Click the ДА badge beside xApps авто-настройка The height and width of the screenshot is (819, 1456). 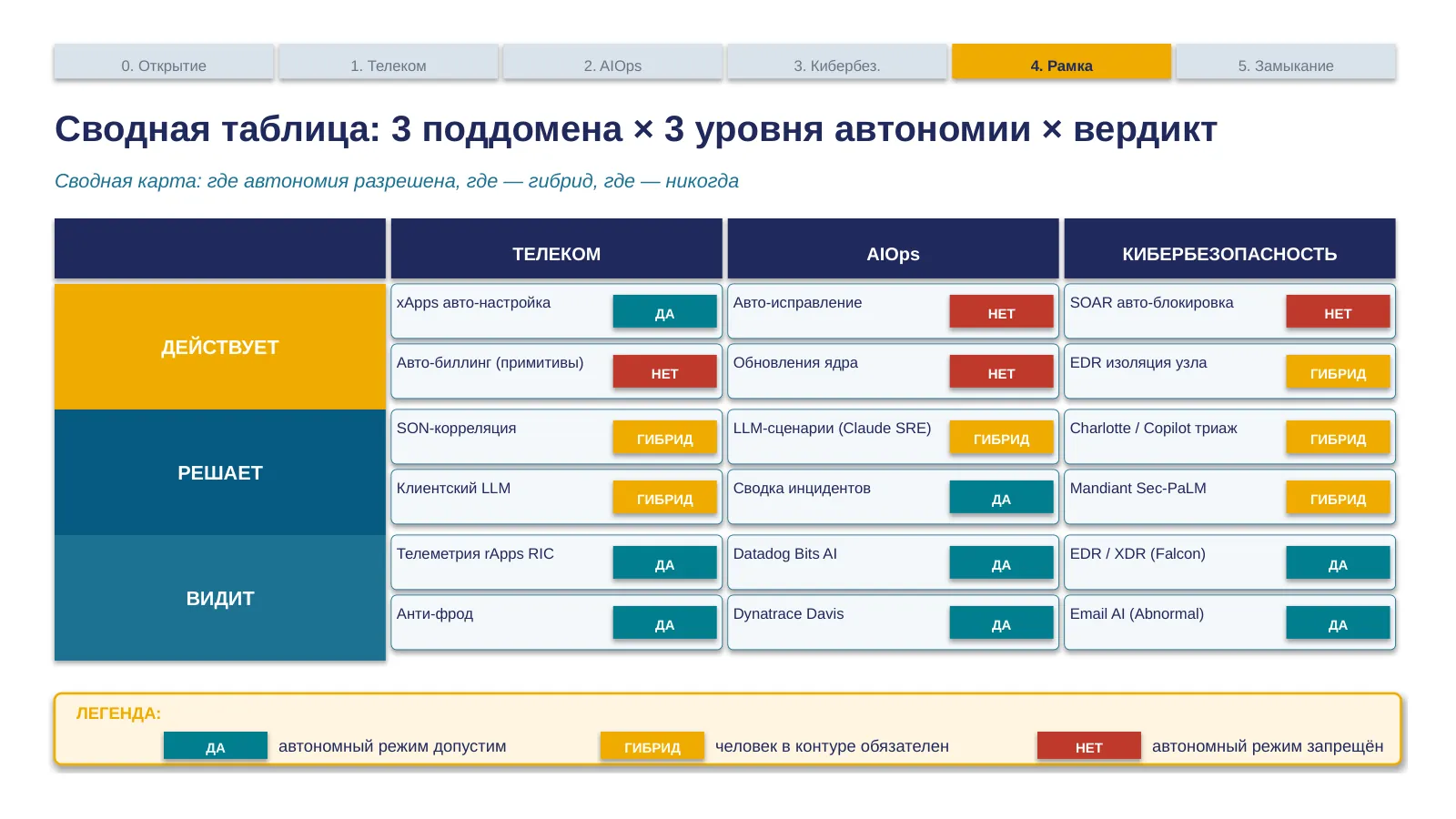tap(665, 312)
